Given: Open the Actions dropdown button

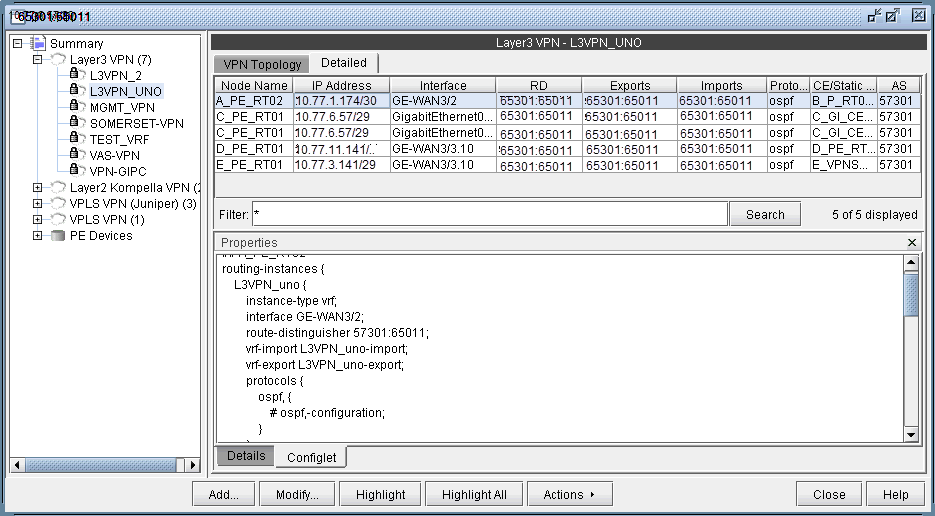Looking at the screenshot, I should tap(569, 494).
